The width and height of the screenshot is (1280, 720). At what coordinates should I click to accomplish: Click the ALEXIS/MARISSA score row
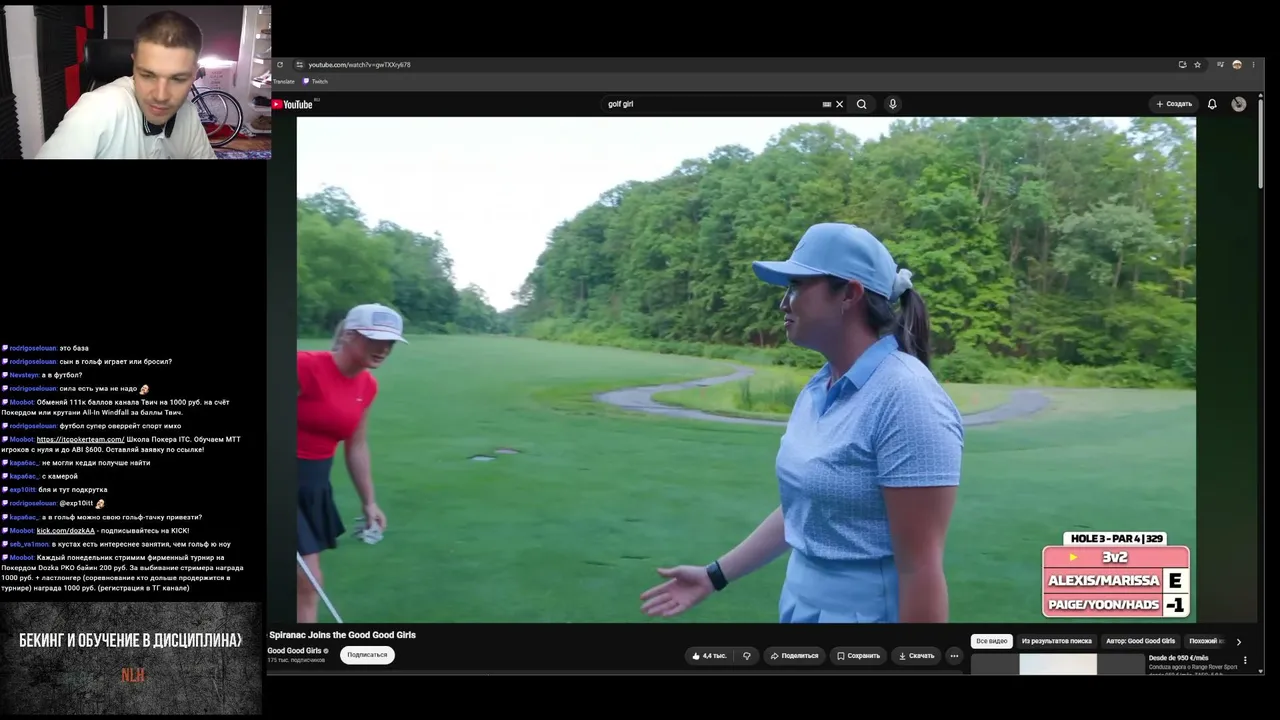pos(1115,580)
